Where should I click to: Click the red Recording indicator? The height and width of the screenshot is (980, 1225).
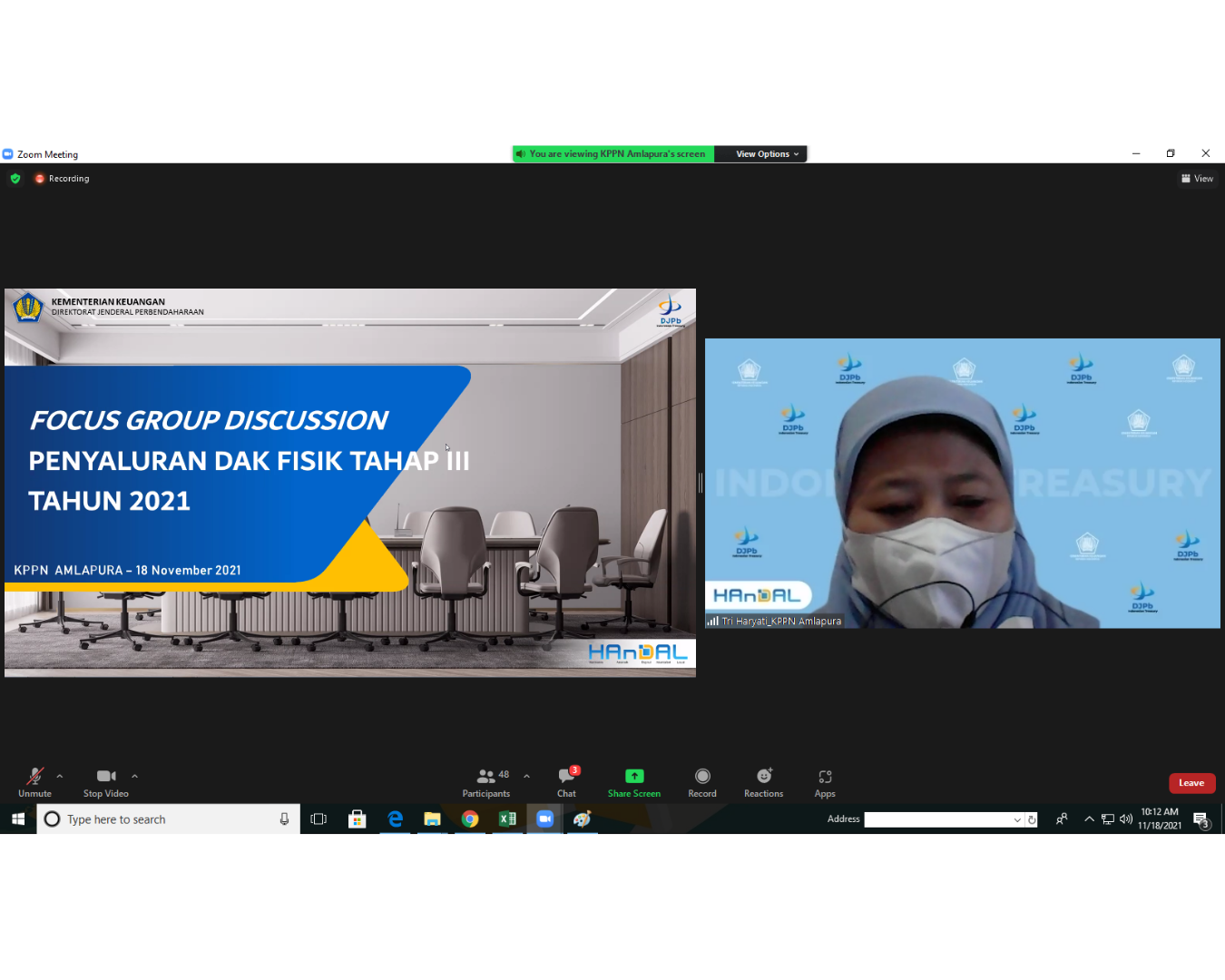pyautogui.click(x=62, y=179)
